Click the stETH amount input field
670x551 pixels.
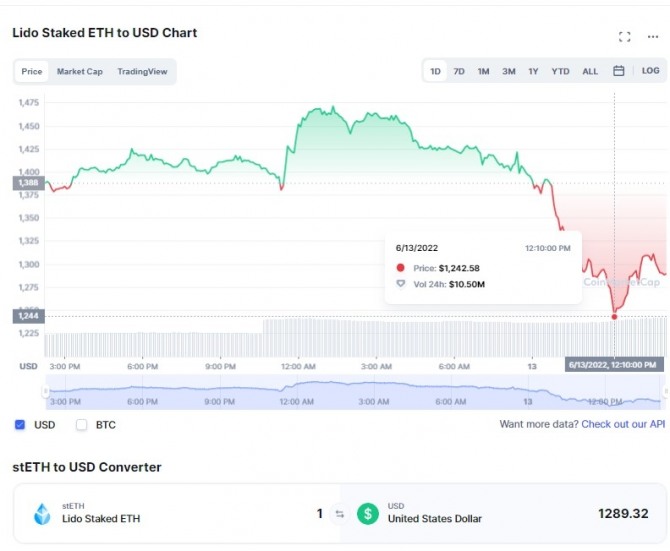pyautogui.click(x=300, y=514)
